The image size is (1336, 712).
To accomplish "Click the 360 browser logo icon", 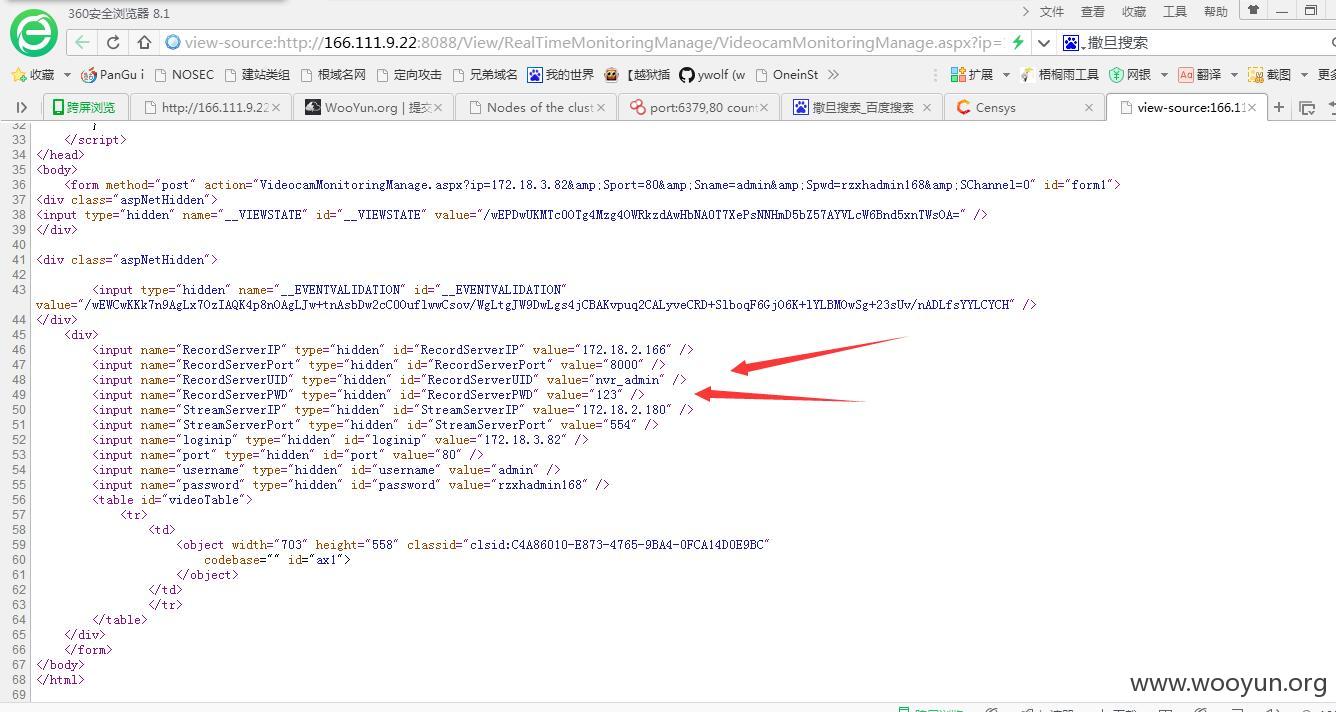I will [x=34, y=32].
